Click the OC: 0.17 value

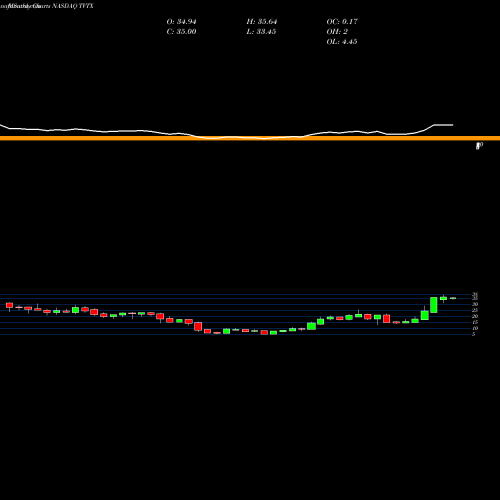(x=342, y=22)
